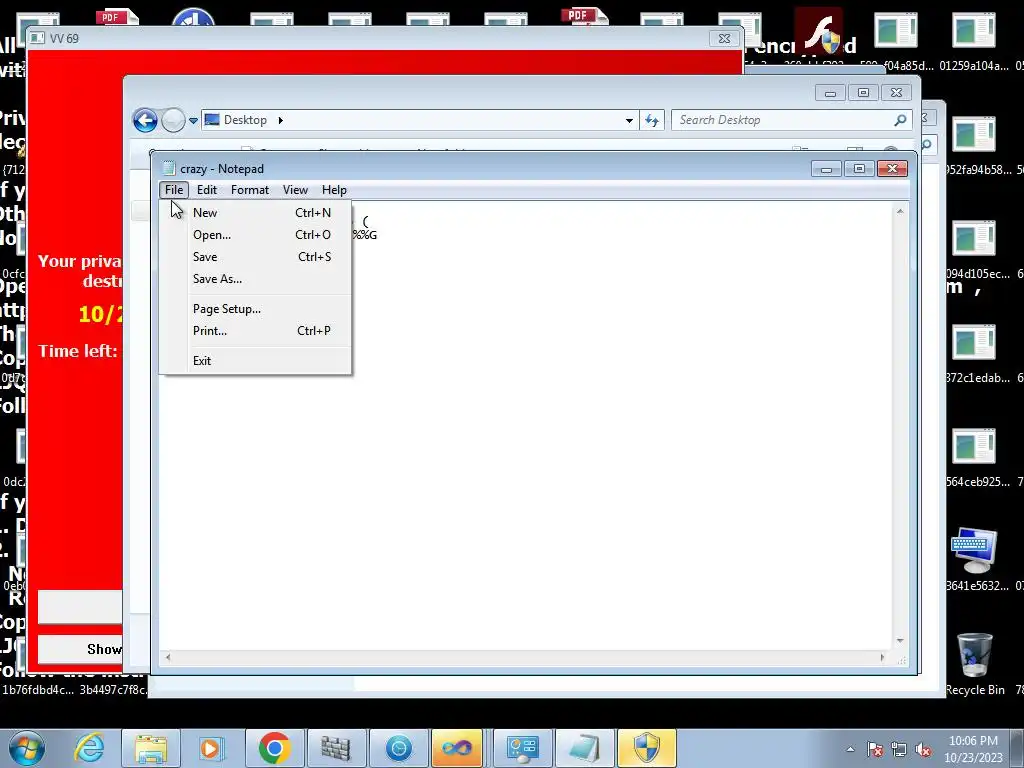1024x768 pixels.
Task: Click the 3b4497c7f8c desktop file label
Action: (114, 690)
